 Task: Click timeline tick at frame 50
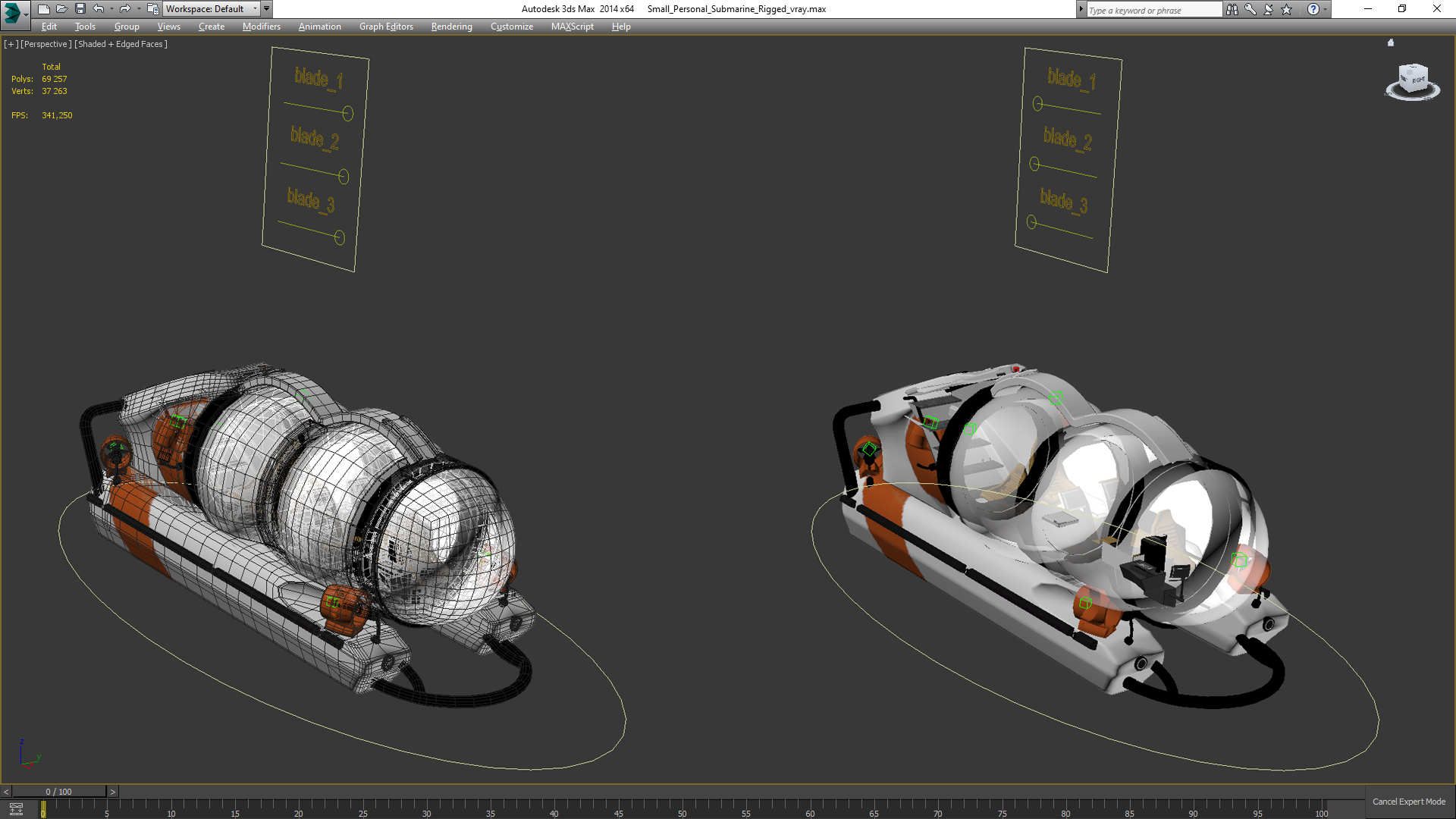click(682, 809)
